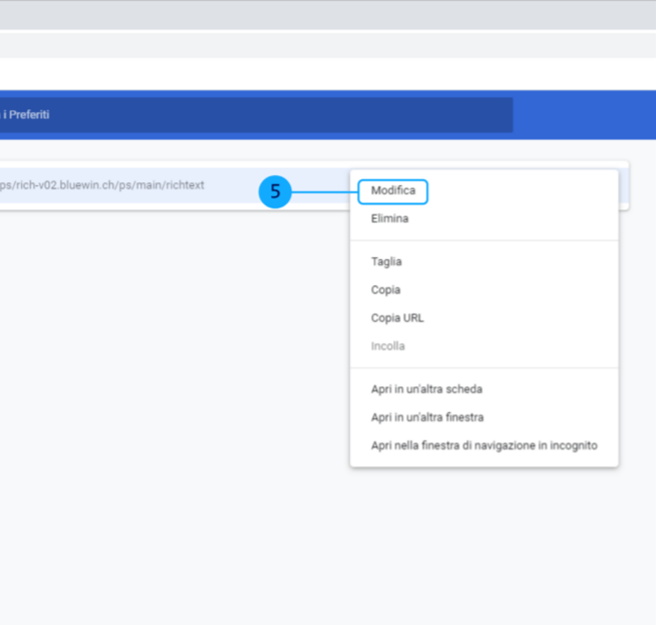The image size is (656, 625).
Task: Open bookmark in incognito navigation window
Action: point(483,445)
